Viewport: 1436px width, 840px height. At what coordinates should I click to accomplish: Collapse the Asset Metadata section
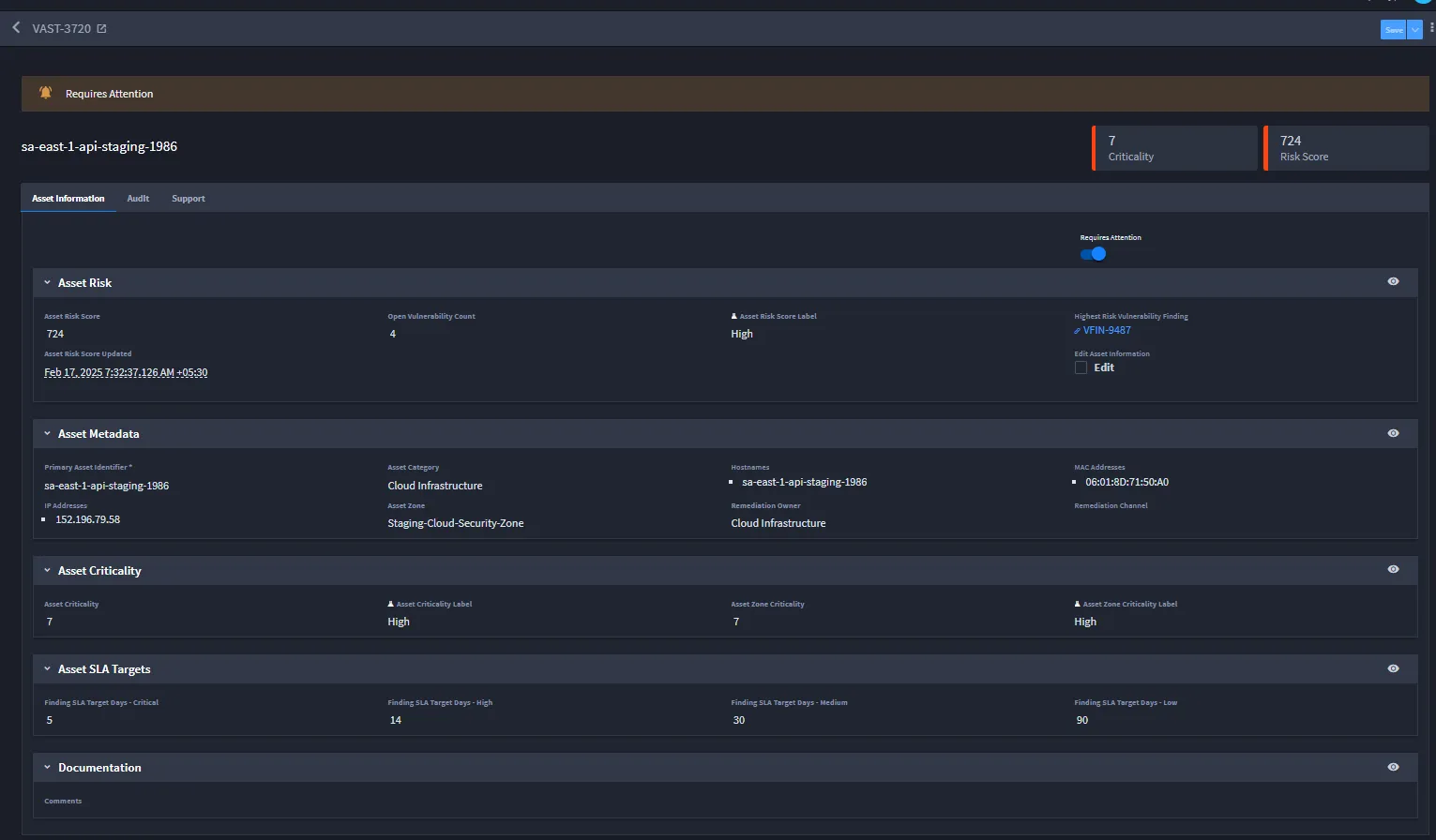[47, 433]
